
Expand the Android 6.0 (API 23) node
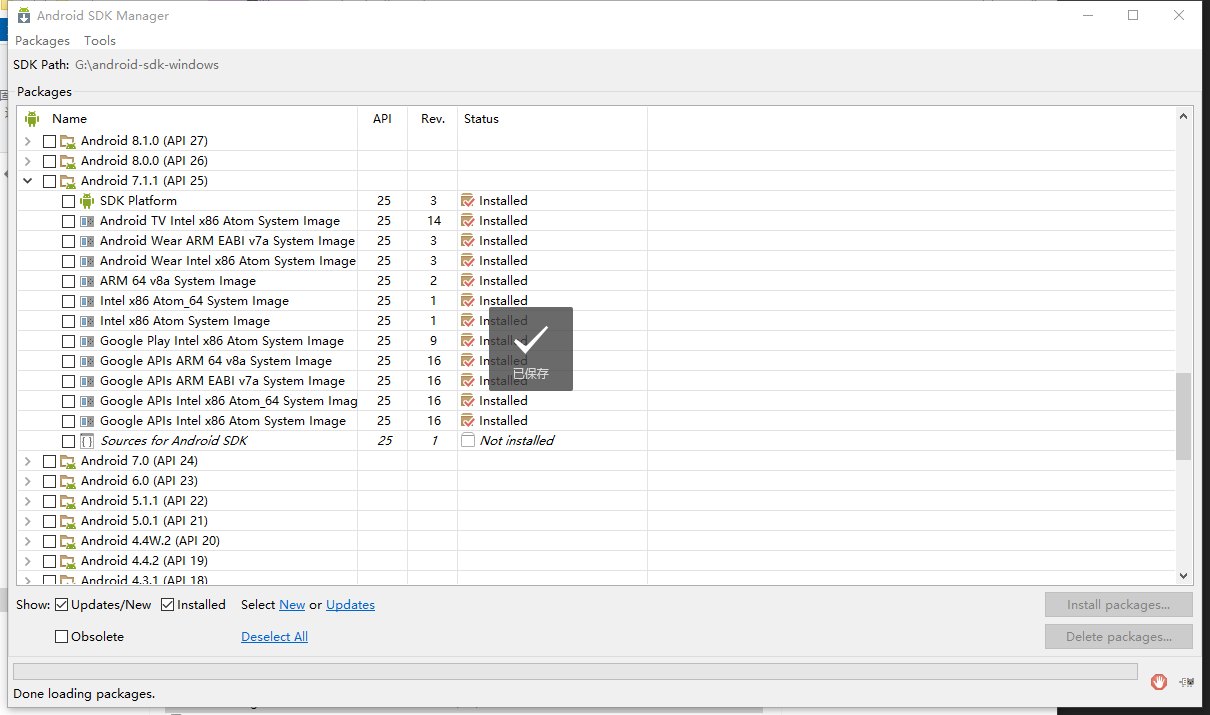click(27, 481)
